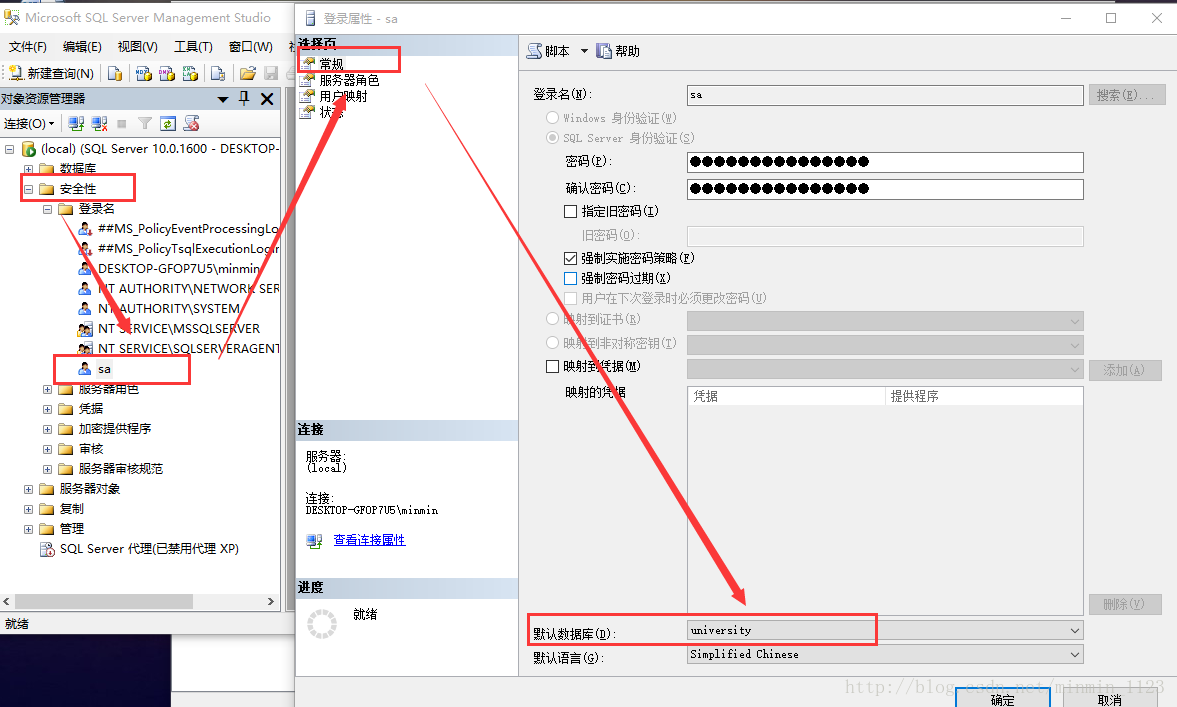
Task: Click the 密码 password field
Action: coord(885,162)
